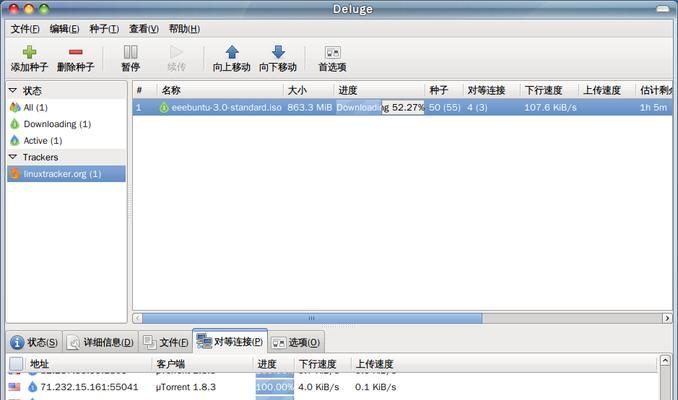Sort torrents by the 上传速度 column header in torrent list
The height and width of the screenshot is (400, 678).
click(x=606, y=90)
